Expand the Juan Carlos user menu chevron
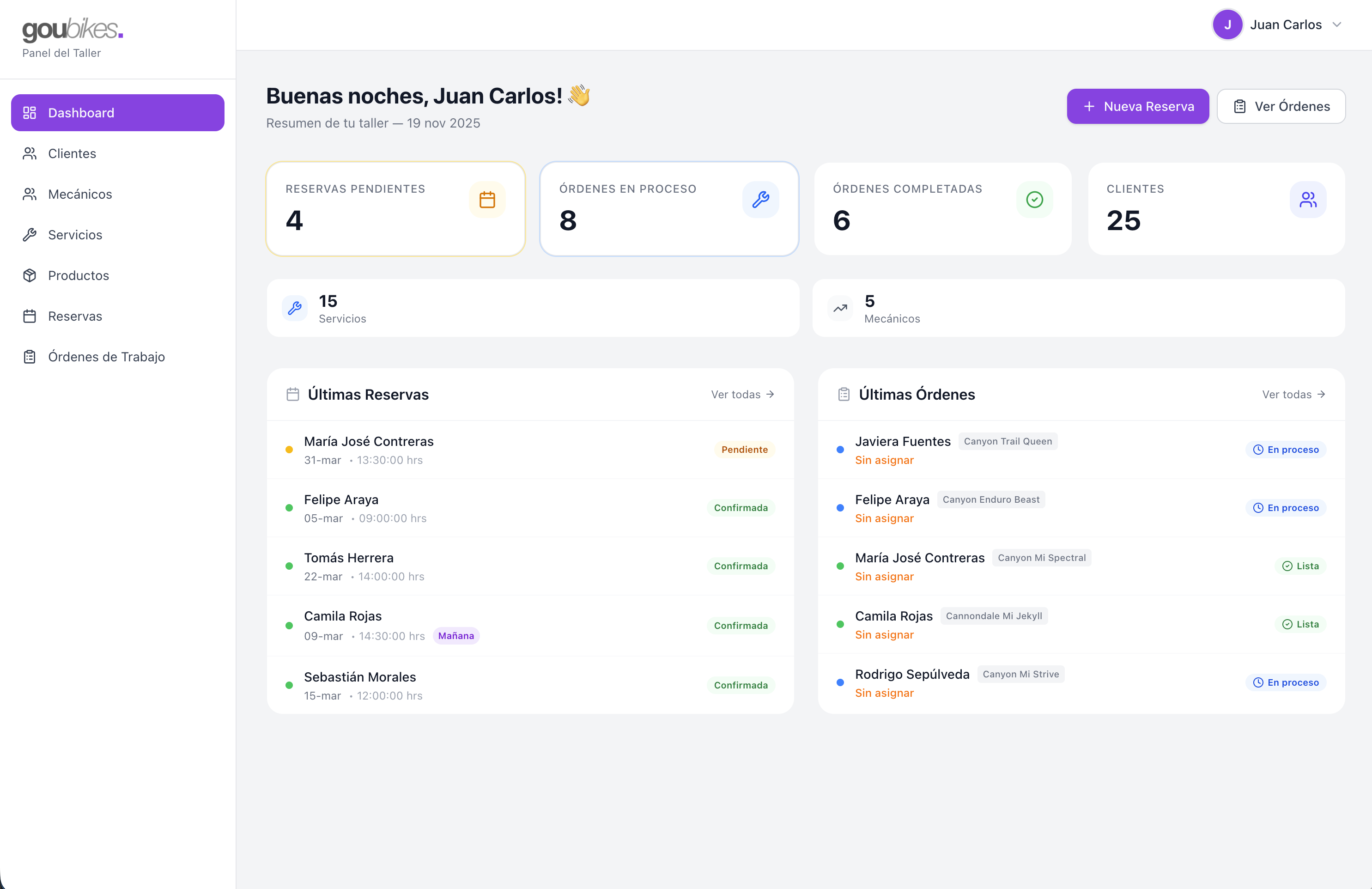This screenshot has width=1372, height=889. [1337, 25]
